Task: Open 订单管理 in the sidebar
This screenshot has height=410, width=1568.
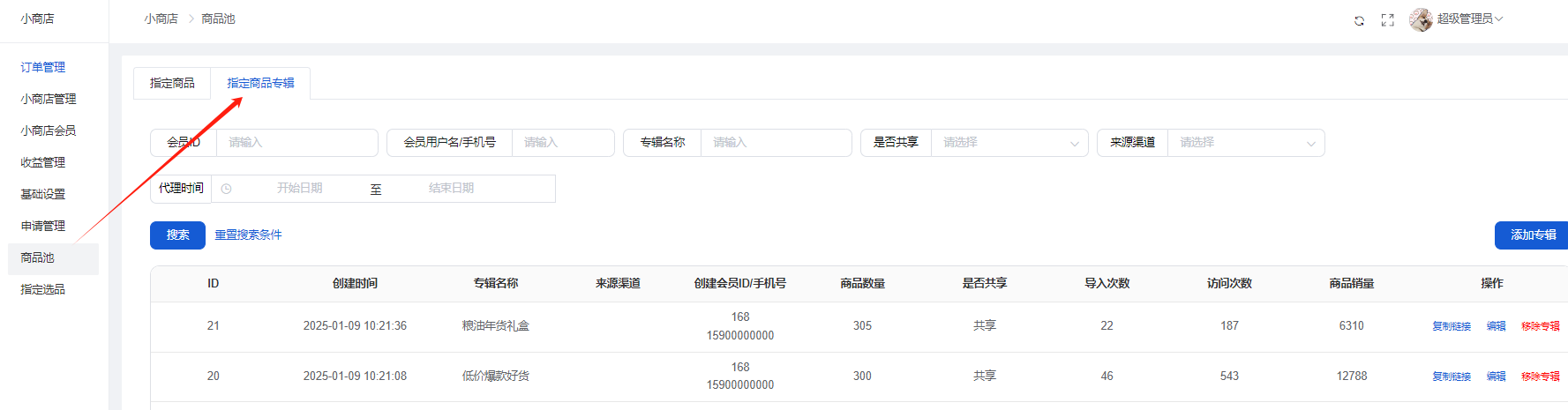Action: tap(43, 67)
